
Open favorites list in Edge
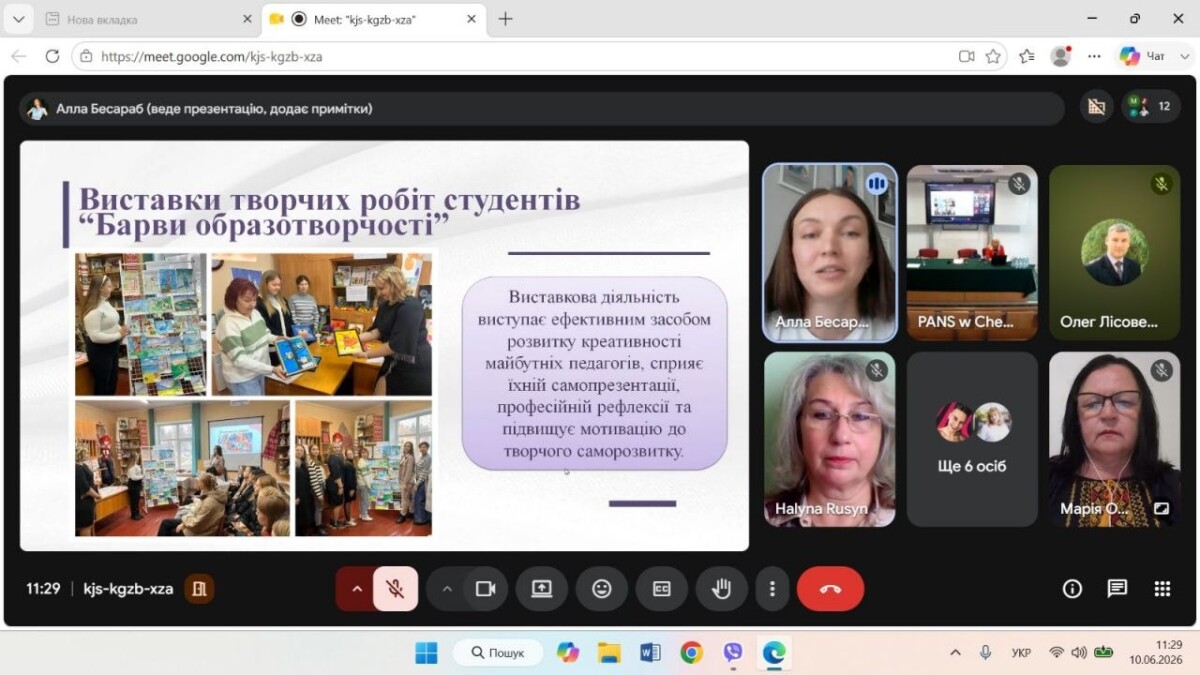1027,56
